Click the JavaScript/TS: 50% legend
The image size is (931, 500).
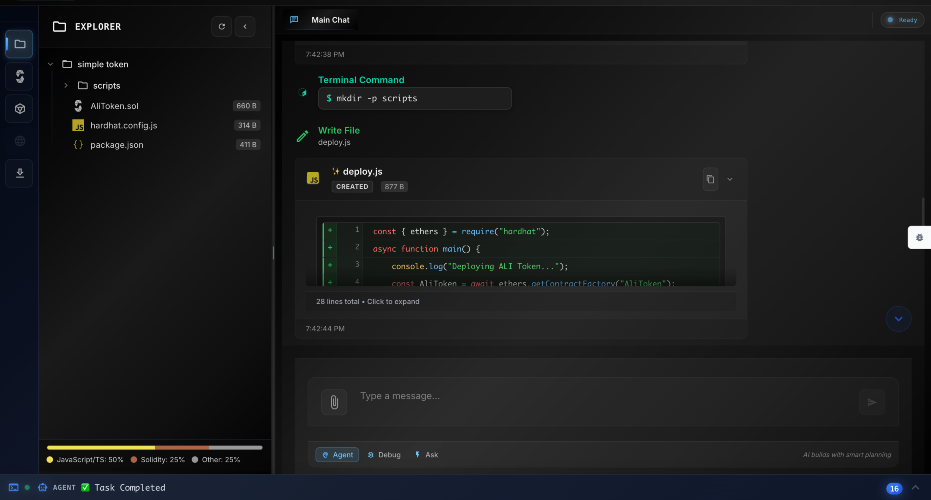pos(85,460)
